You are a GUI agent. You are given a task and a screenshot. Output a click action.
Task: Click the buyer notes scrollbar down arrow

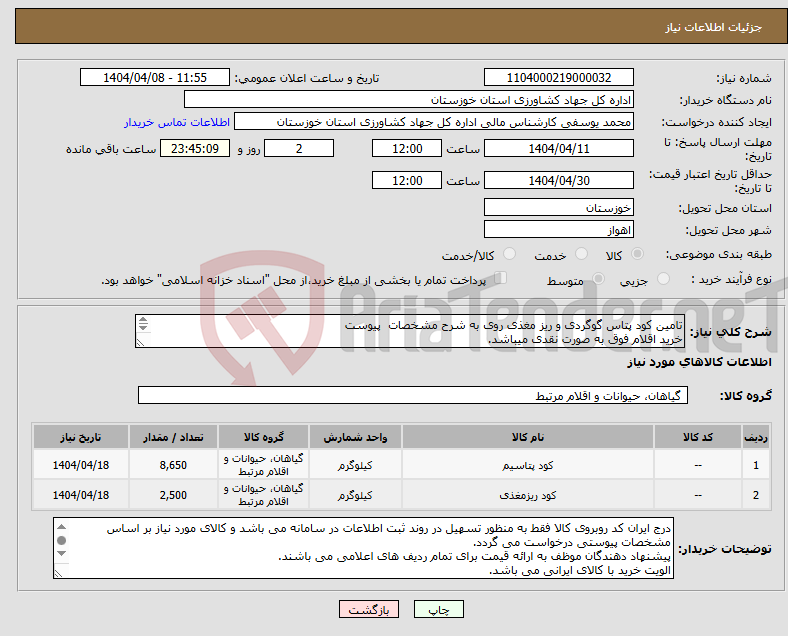tap(61, 553)
